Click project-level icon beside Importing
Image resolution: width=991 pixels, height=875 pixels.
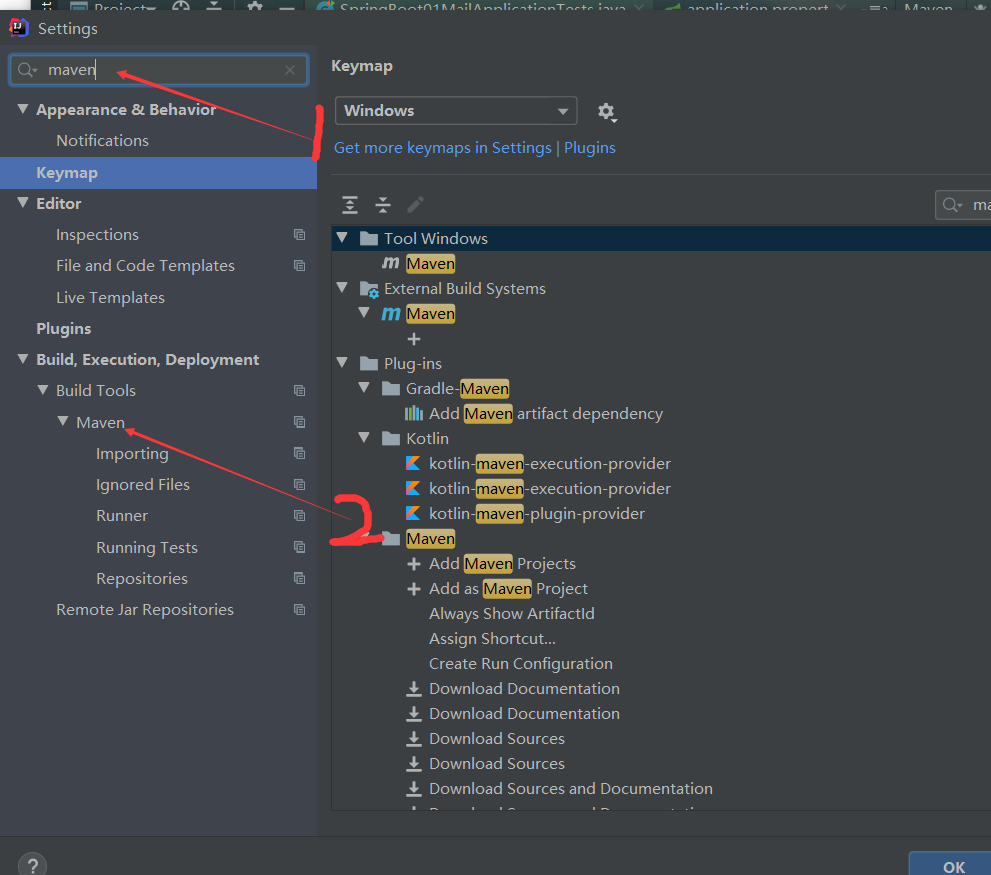[300, 453]
